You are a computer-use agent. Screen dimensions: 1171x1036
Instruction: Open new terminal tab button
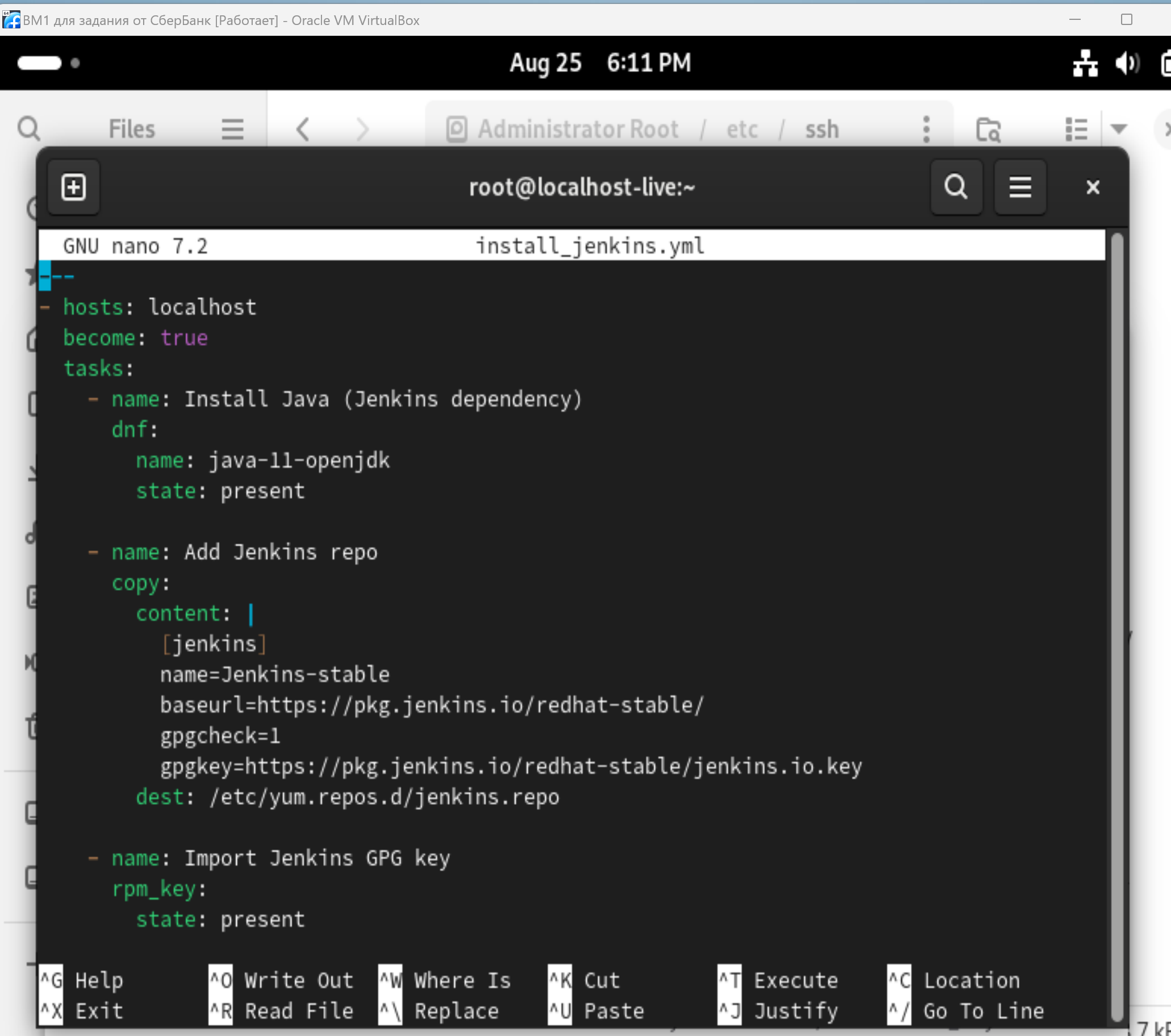pyautogui.click(x=73, y=187)
